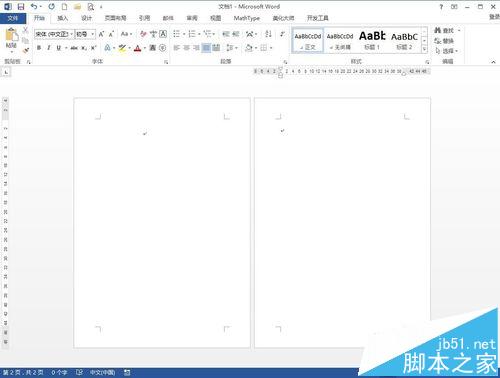Switch to the MathType tab
The image size is (500, 378).
point(247,18)
